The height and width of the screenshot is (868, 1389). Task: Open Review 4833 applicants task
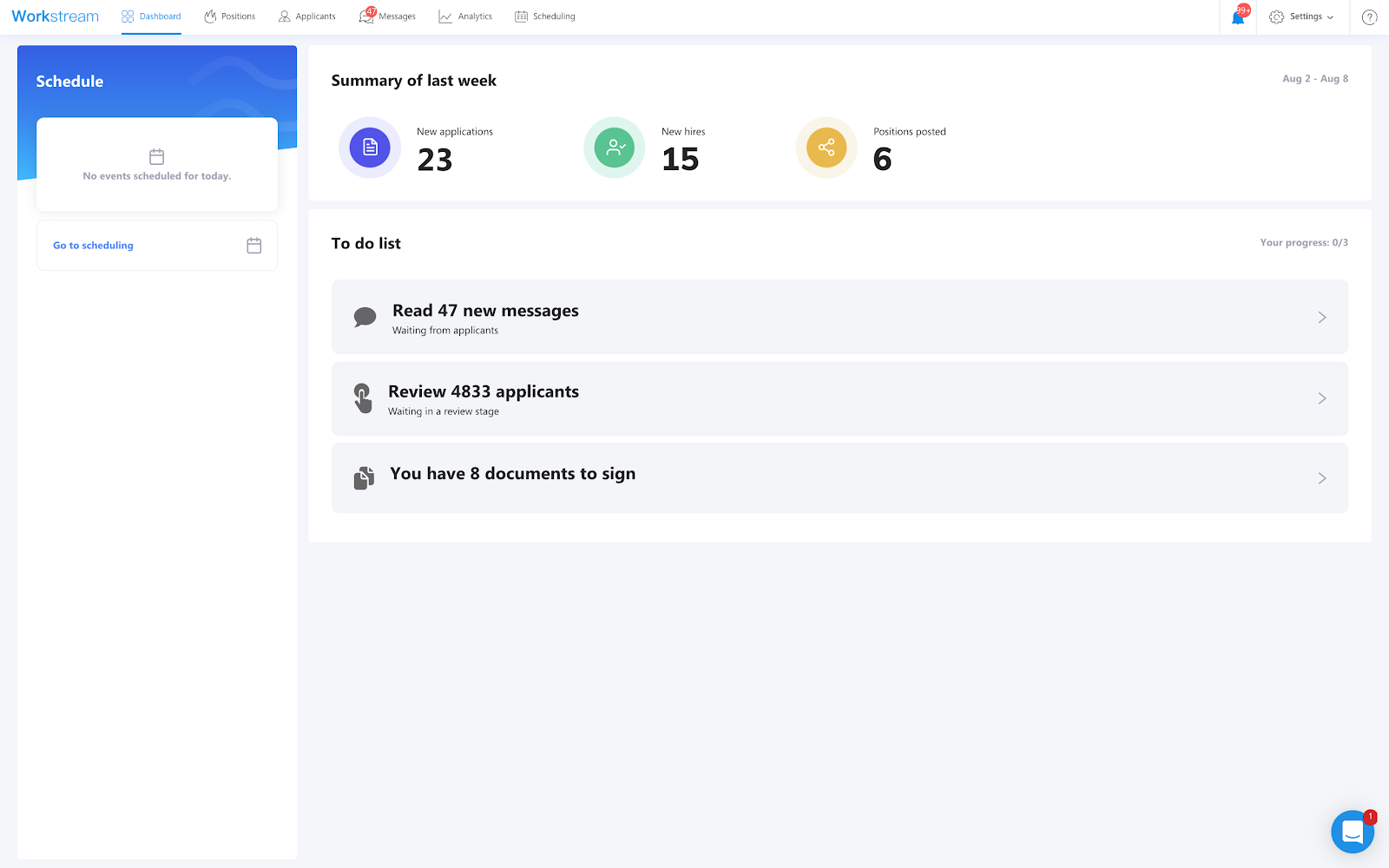[x=839, y=398]
